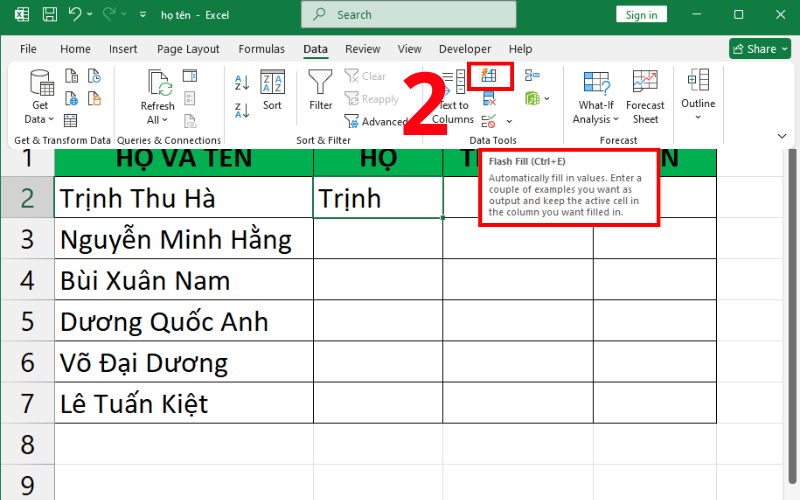Expand the Get Data dropdown
Viewport: 800px width, 500px height.
point(39,113)
